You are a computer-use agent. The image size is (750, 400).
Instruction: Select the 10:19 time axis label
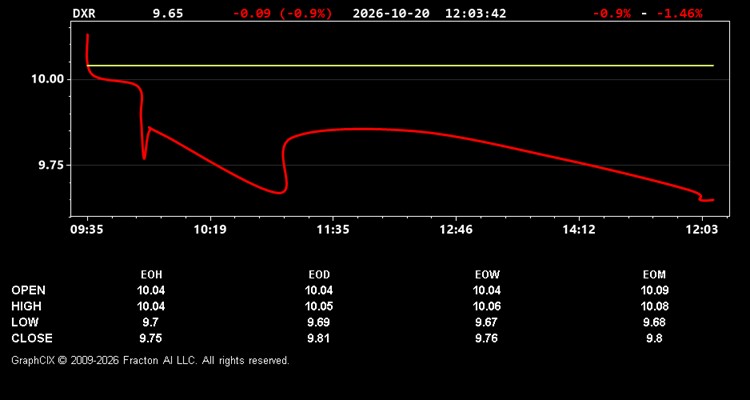[210, 230]
